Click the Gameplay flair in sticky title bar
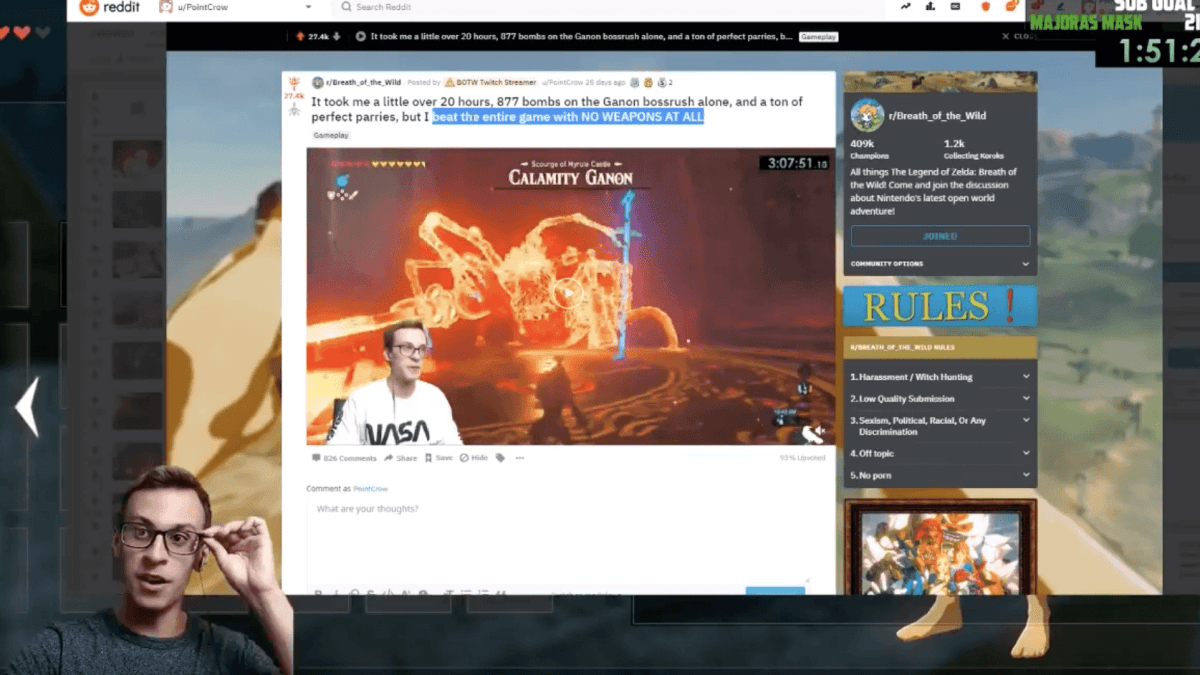This screenshot has height=675, width=1200. (x=818, y=37)
